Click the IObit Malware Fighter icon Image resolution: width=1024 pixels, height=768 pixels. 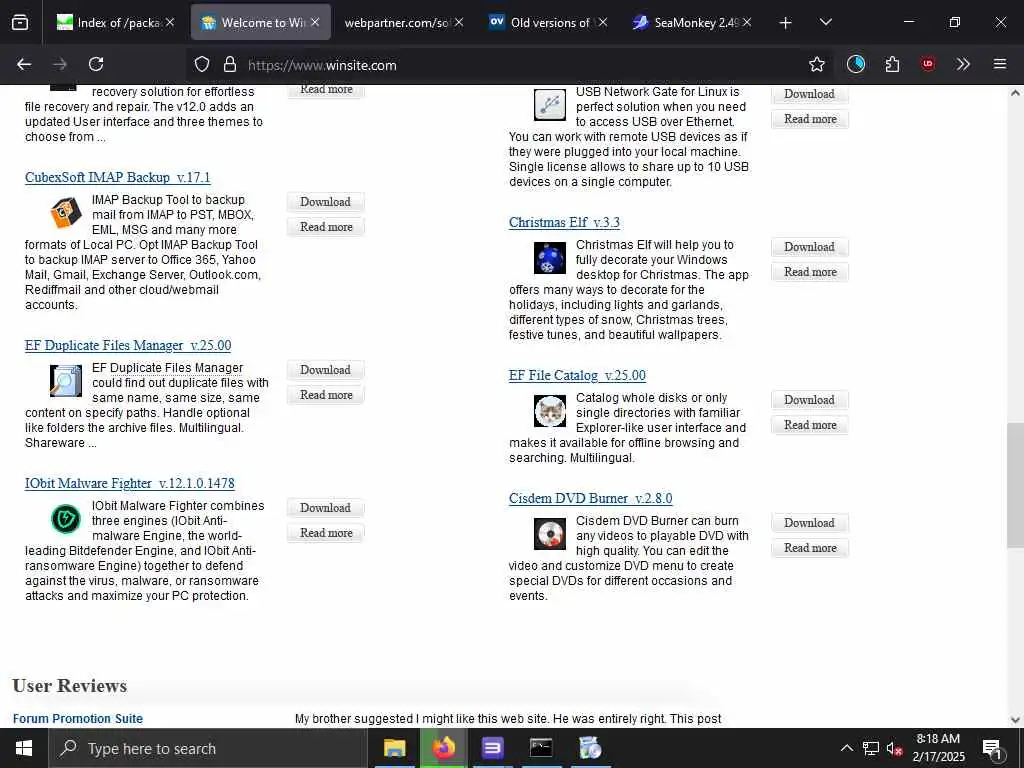(x=66, y=519)
